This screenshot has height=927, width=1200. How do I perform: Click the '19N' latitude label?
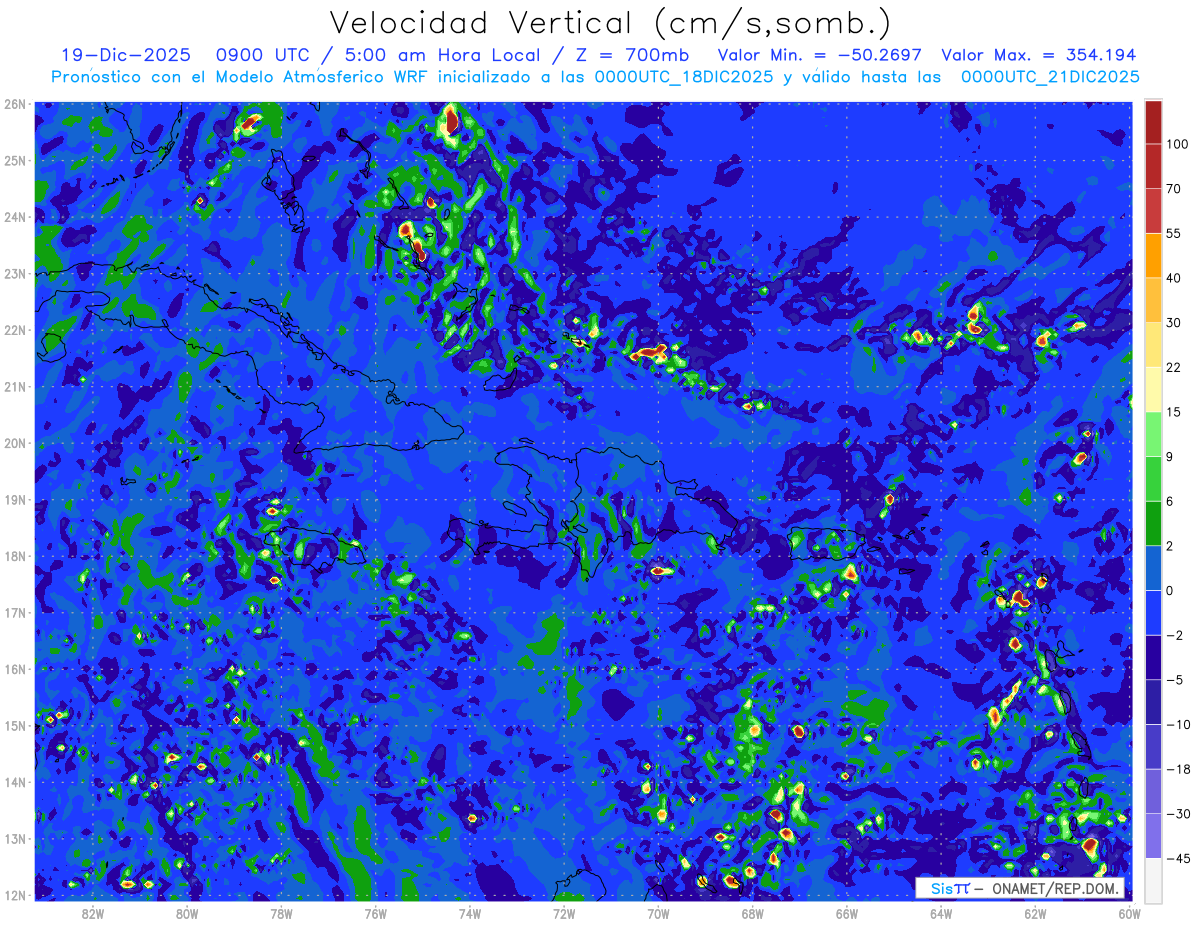(15, 500)
